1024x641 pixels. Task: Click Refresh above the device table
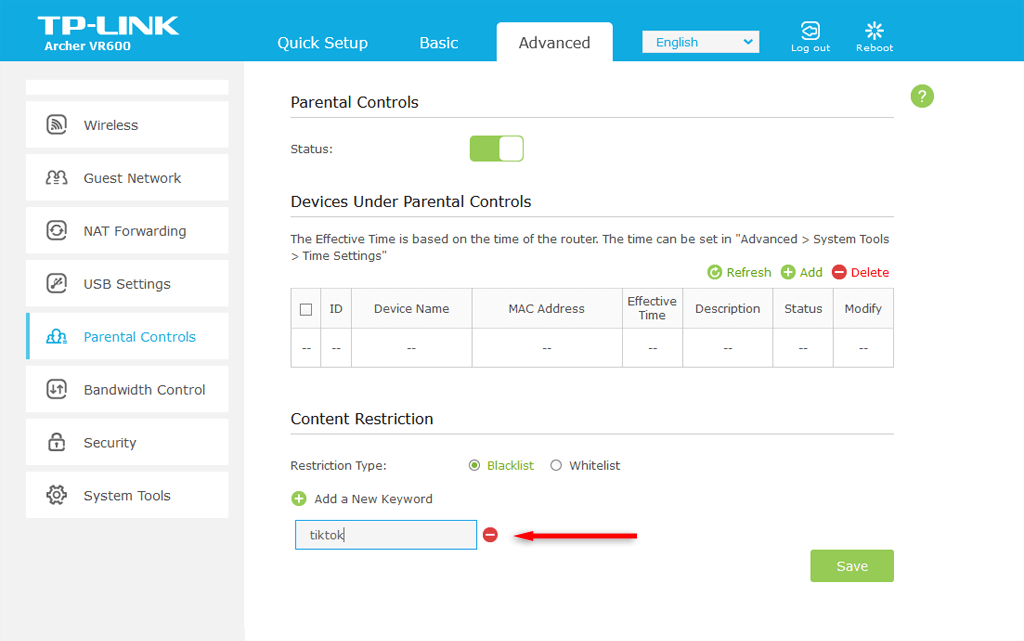point(739,272)
